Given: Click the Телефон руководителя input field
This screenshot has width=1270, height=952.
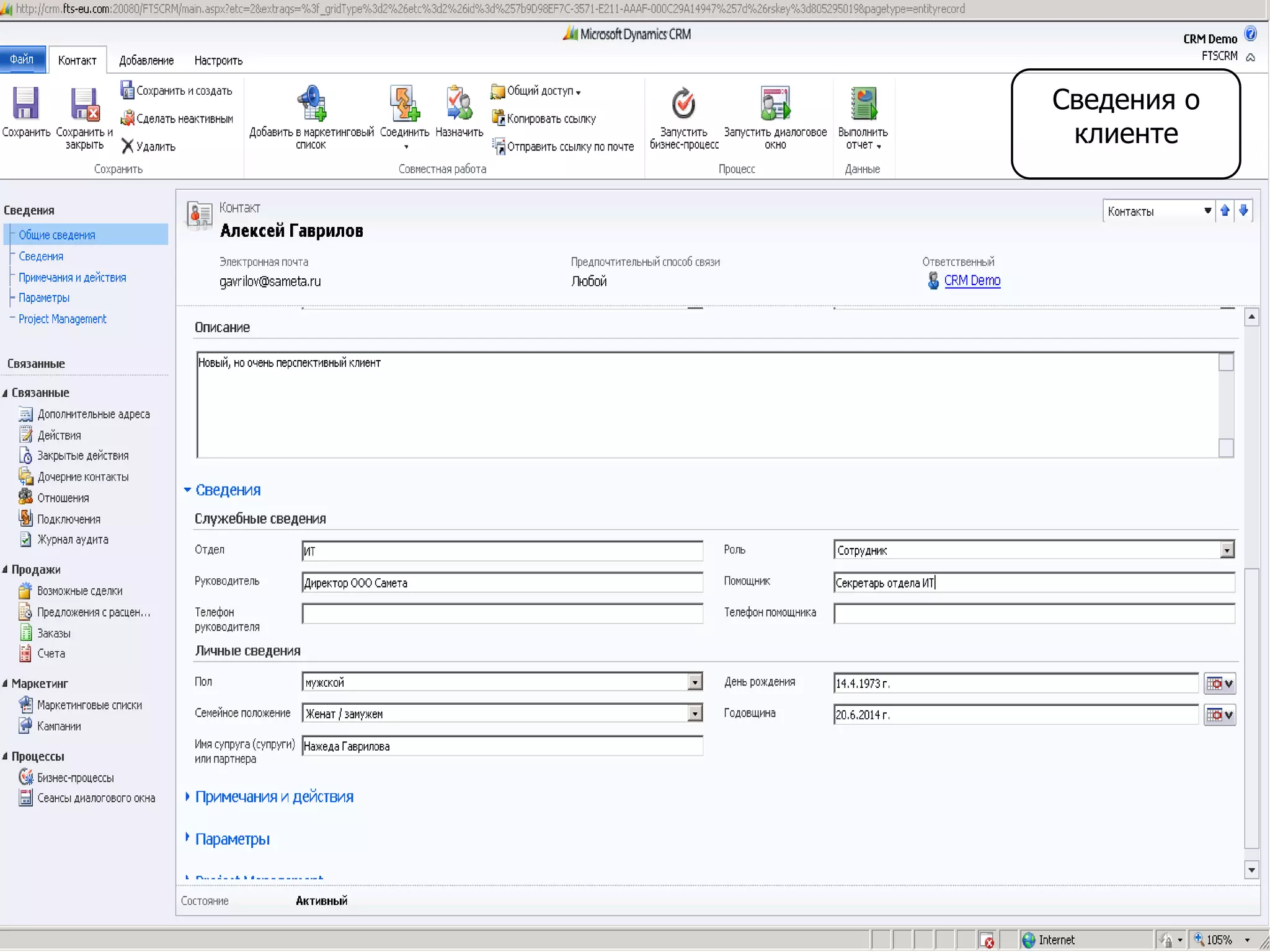Looking at the screenshot, I should (502, 614).
